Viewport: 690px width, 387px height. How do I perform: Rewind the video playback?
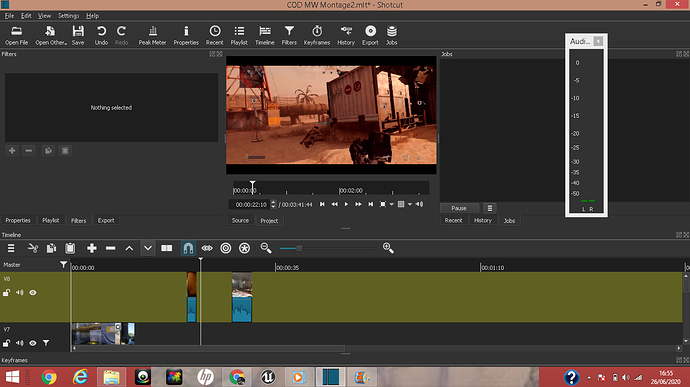click(334, 204)
